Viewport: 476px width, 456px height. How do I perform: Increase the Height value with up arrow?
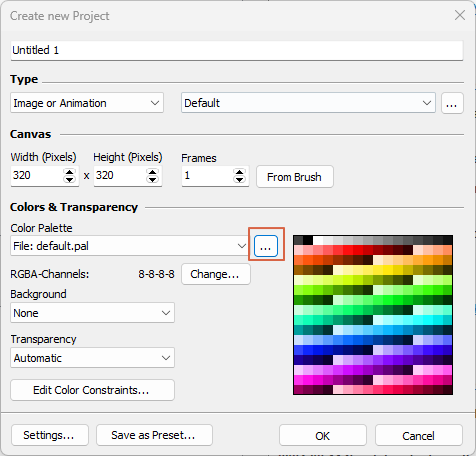[x=152, y=172]
